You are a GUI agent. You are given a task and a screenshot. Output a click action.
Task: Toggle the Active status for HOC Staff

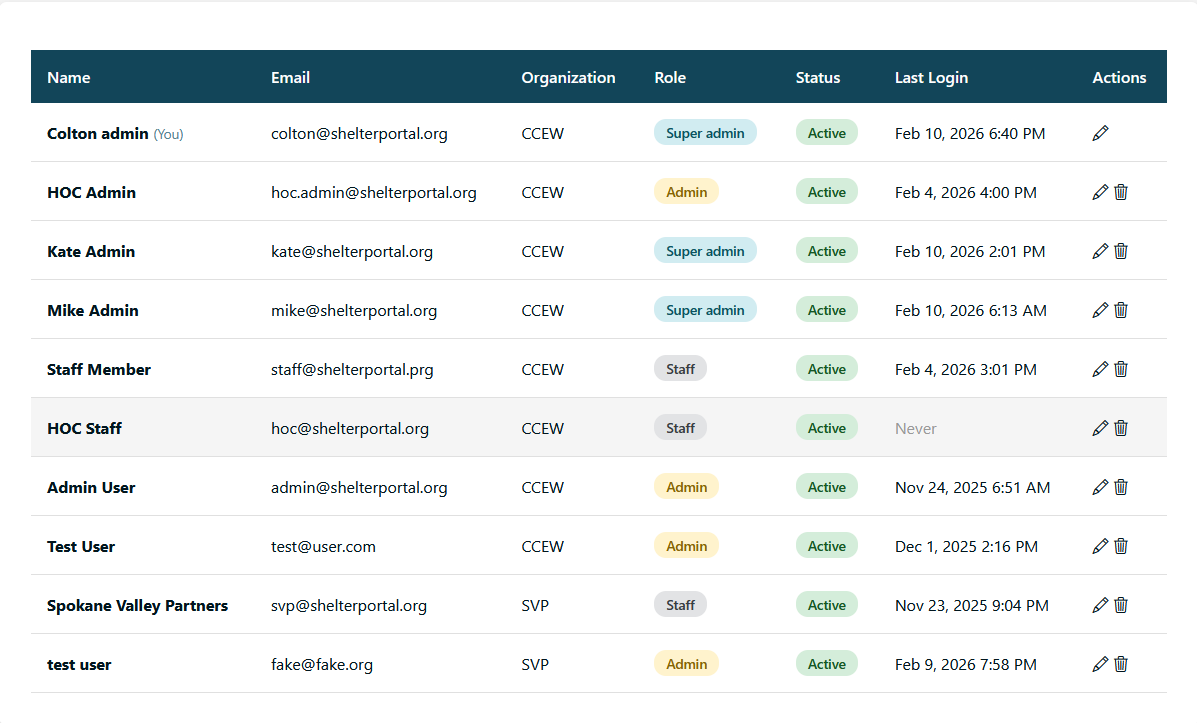pyautogui.click(x=827, y=427)
